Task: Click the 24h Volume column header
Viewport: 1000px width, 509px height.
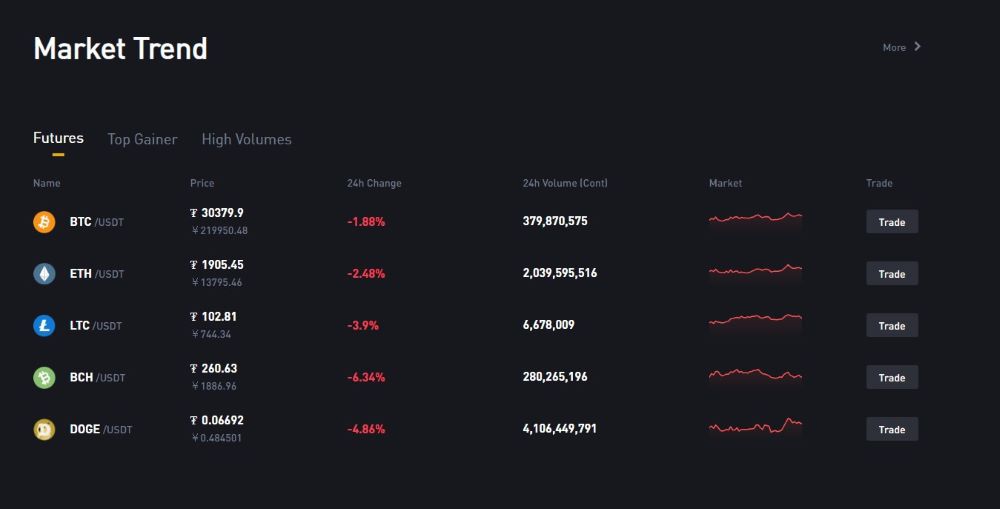Action: point(565,184)
